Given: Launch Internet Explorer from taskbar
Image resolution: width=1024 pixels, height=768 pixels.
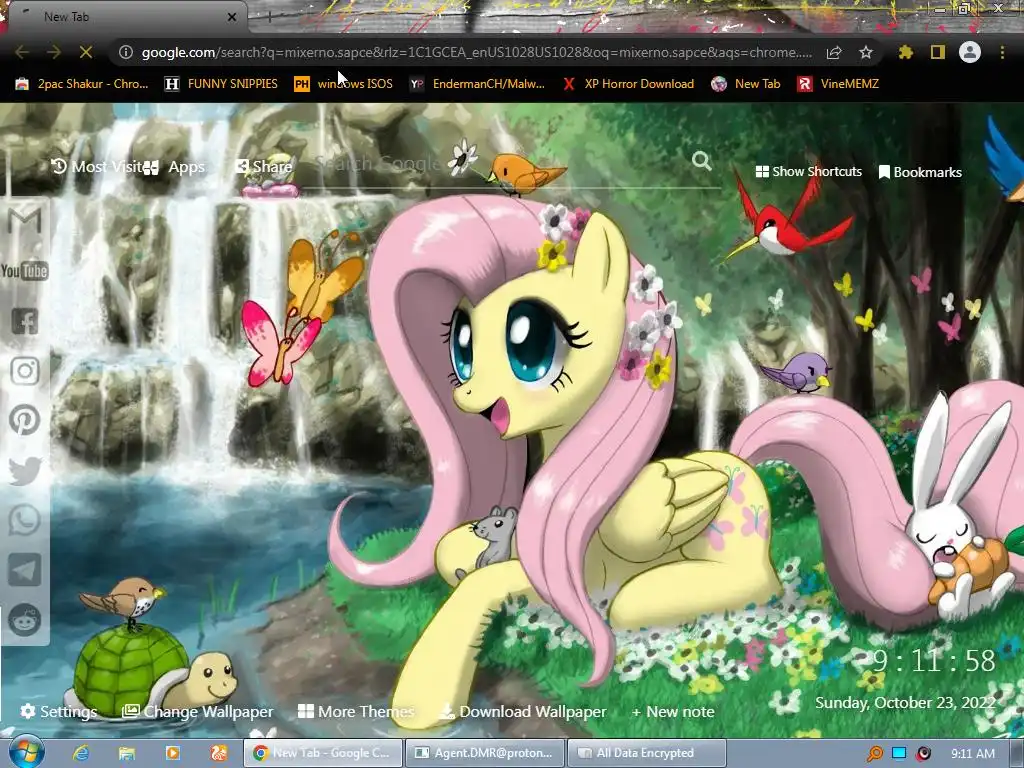Looking at the screenshot, I should (81, 753).
